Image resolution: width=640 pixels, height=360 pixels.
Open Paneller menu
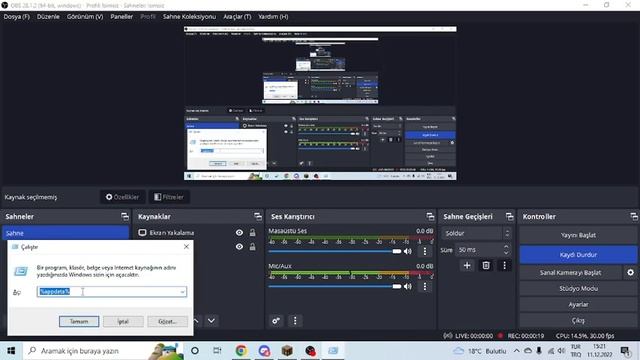coord(122,17)
